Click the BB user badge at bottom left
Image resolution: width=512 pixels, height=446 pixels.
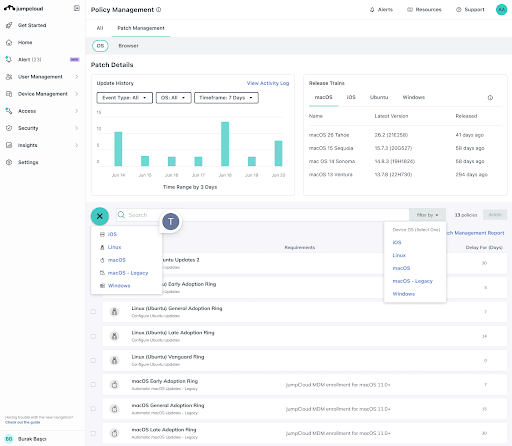pyautogui.click(x=9, y=439)
